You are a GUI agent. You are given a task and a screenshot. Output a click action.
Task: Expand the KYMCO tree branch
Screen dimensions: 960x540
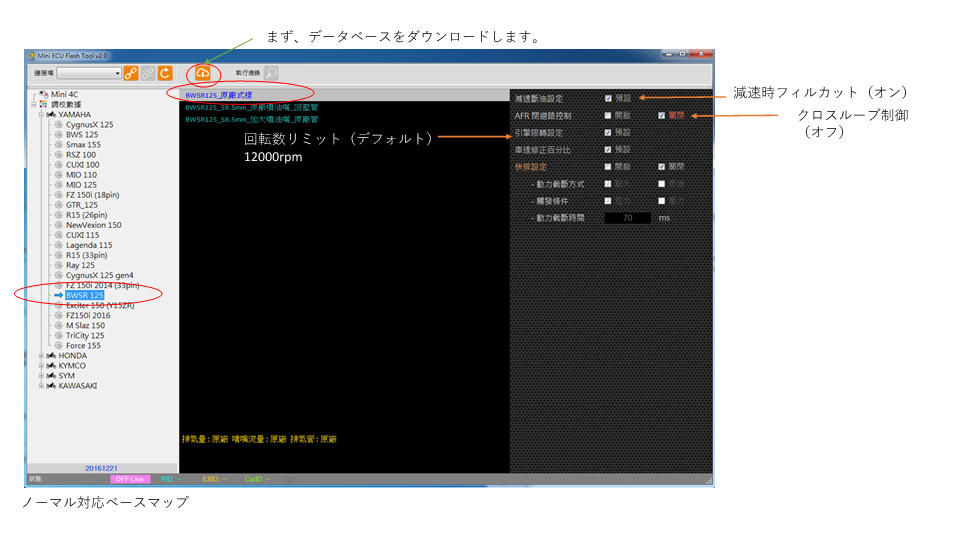[42, 366]
